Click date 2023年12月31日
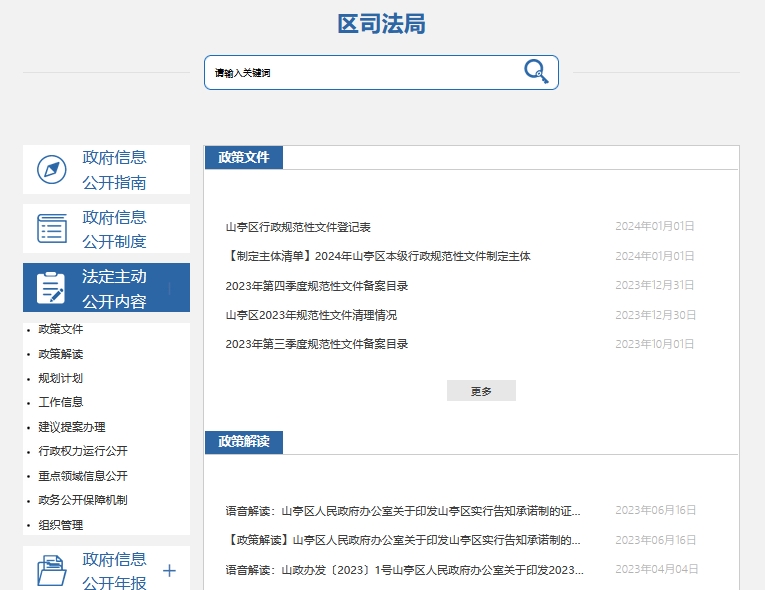This screenshot has width=765, height=590. (655, 285)
